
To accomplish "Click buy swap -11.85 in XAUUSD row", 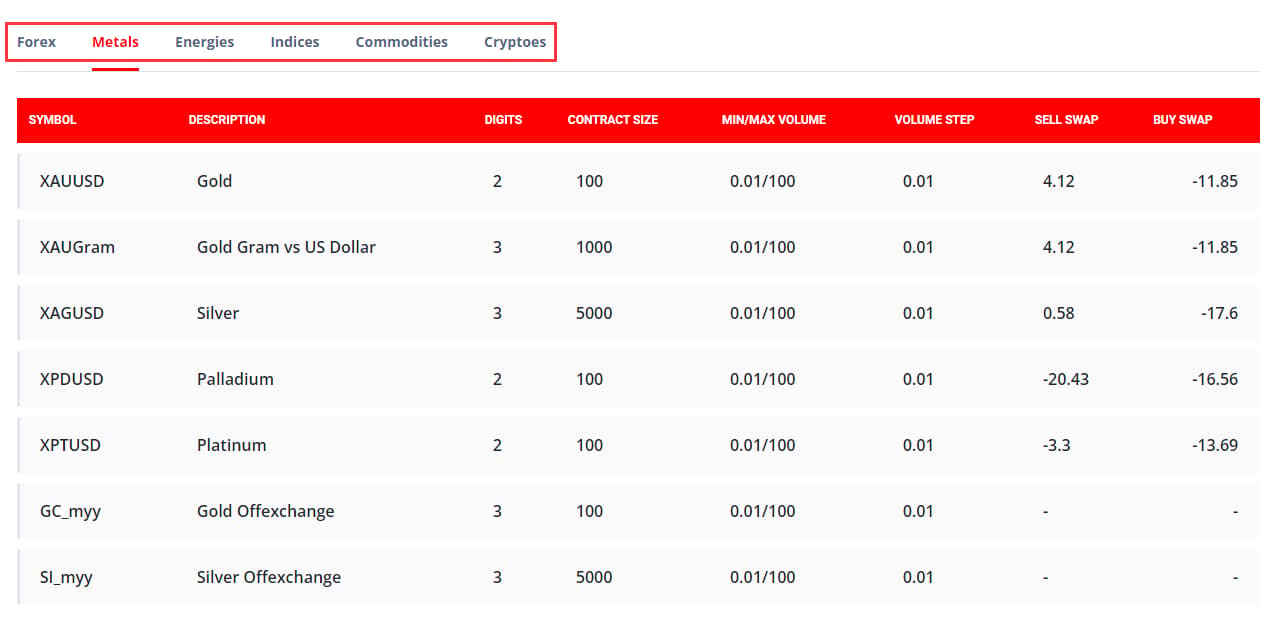I will pyautogui.click(x=1215, y=181).
